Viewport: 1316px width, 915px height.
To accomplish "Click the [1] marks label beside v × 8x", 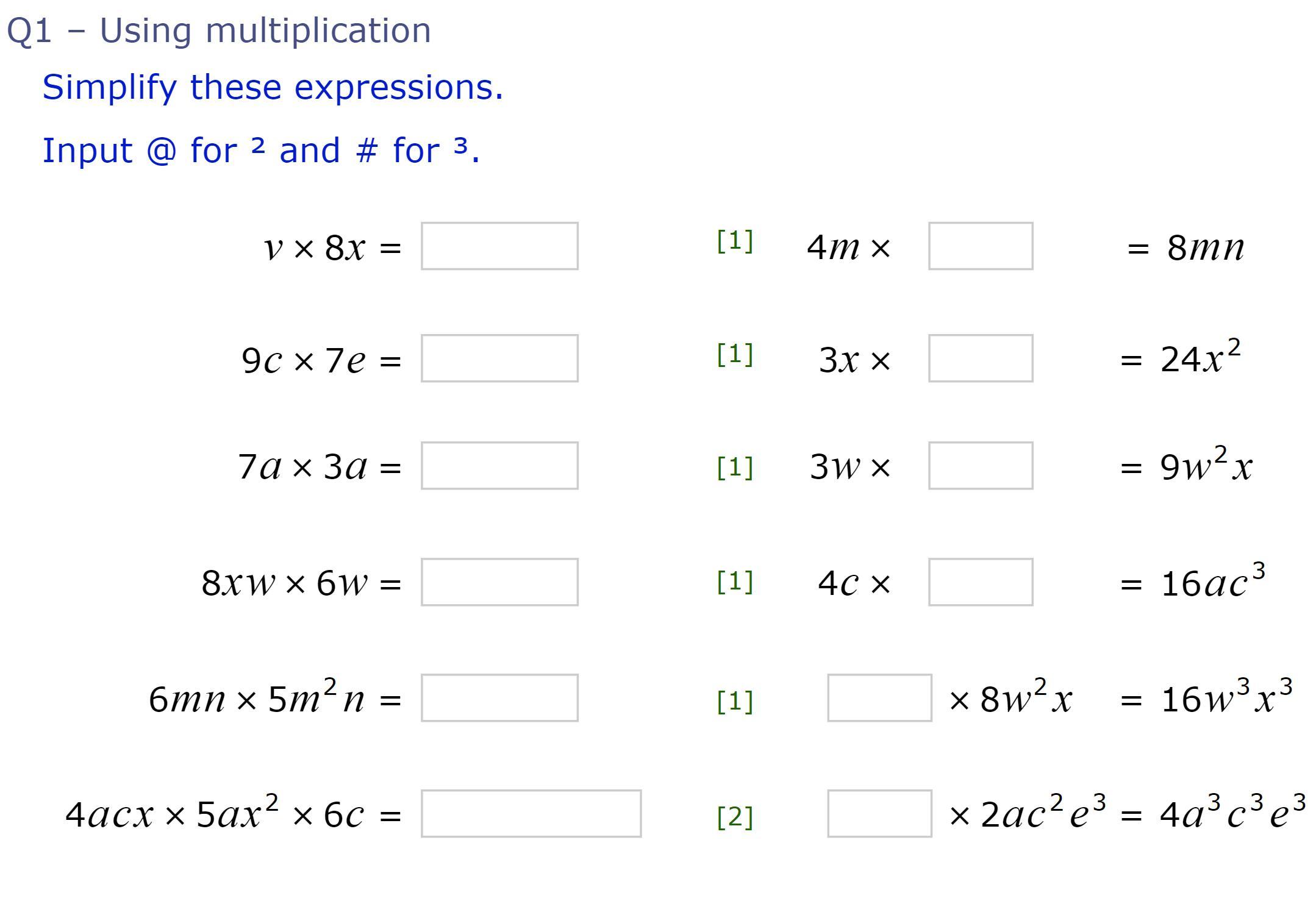I will (735, 241).
